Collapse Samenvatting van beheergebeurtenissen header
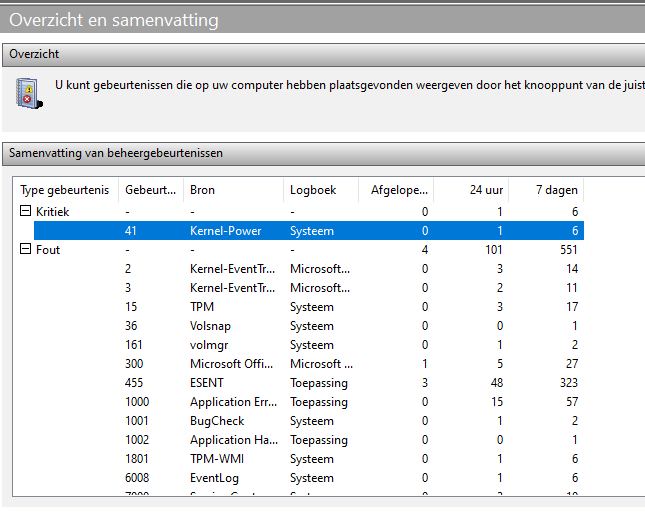Screen dimensions: 645x516 tap(323, 154)
